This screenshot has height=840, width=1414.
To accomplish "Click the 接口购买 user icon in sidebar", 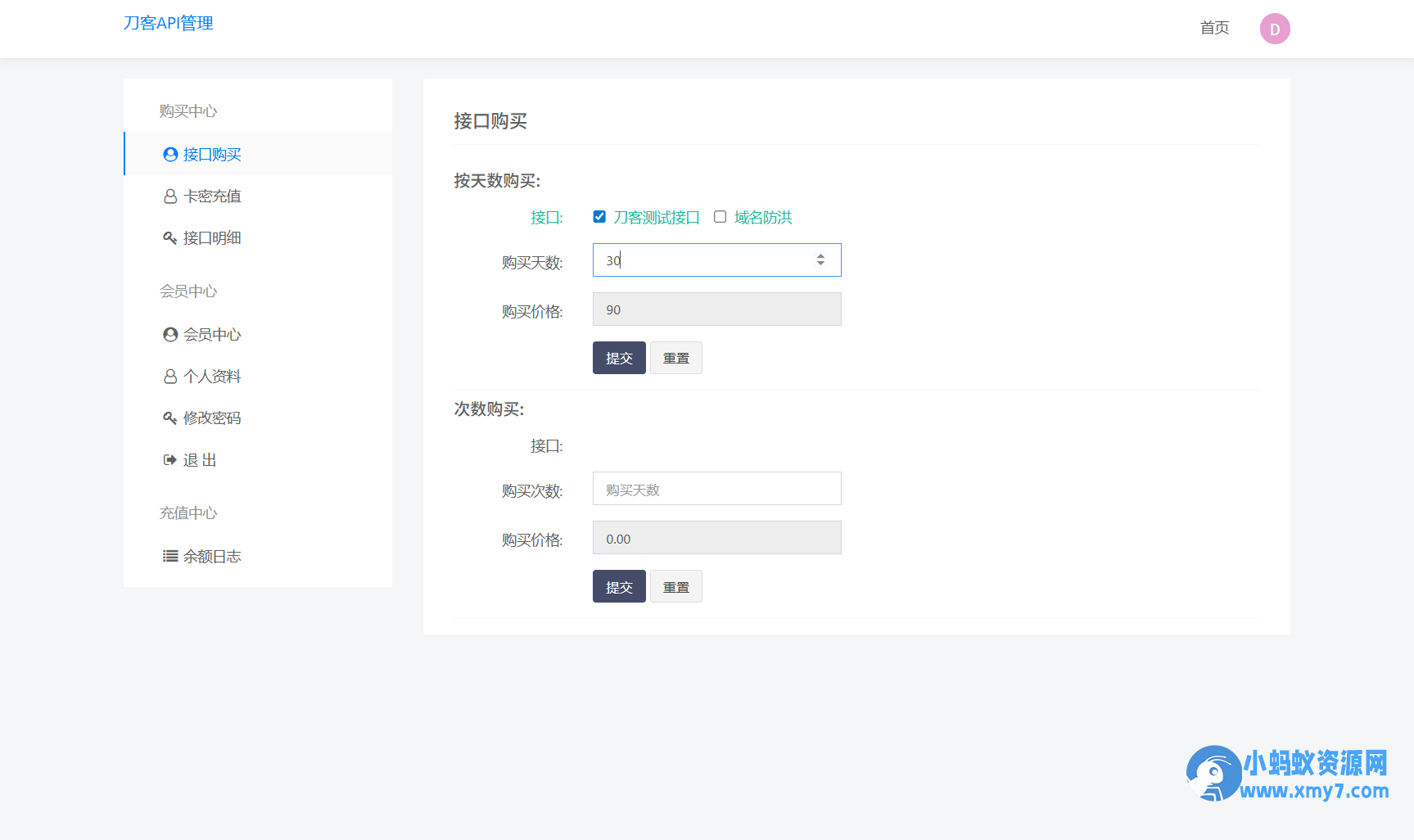I will click(x=170, y=155).
